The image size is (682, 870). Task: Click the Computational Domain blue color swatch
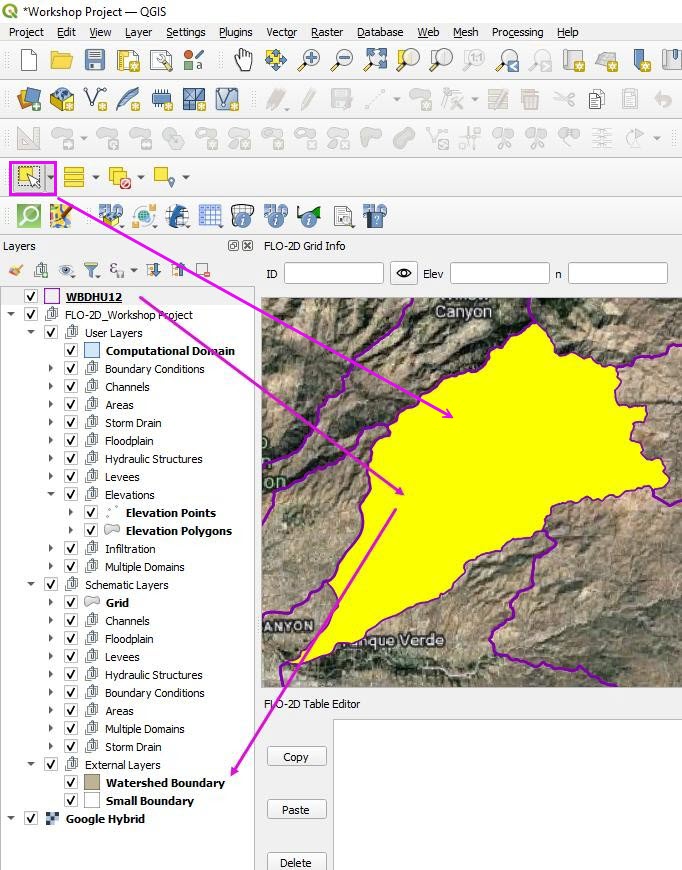[92, 351]
